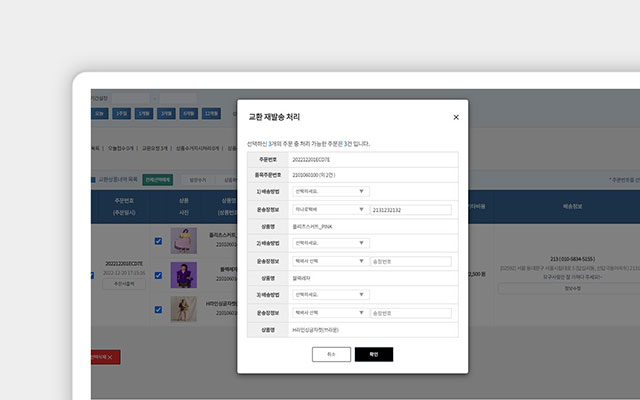Click tracking number field containing 2131232132
The height and width of the screenshot is (400, 640).
click(x=410, y=209)
